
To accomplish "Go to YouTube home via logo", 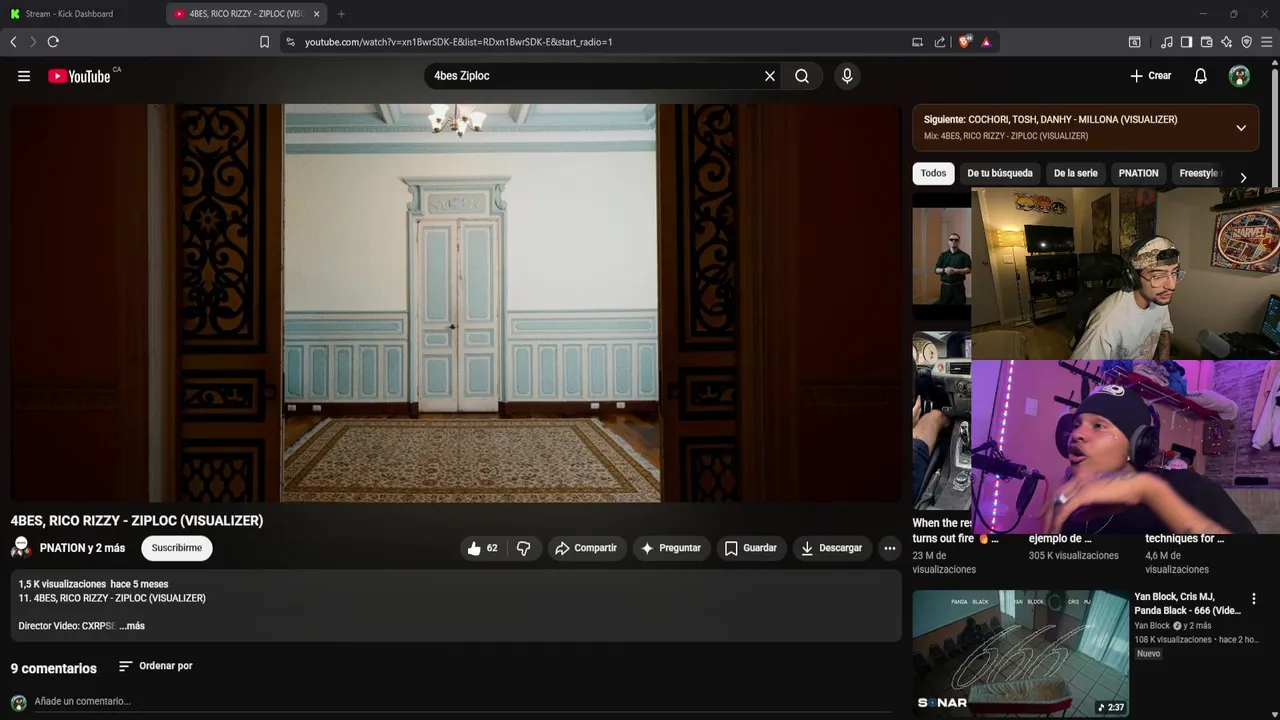I will (x=79, y=76).
